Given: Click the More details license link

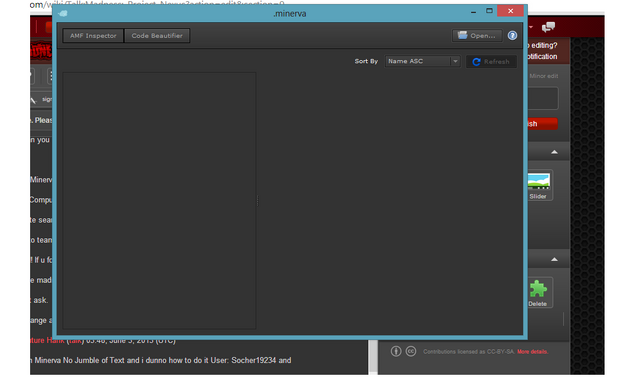Looking at the screenshot, I should [532, 352].
